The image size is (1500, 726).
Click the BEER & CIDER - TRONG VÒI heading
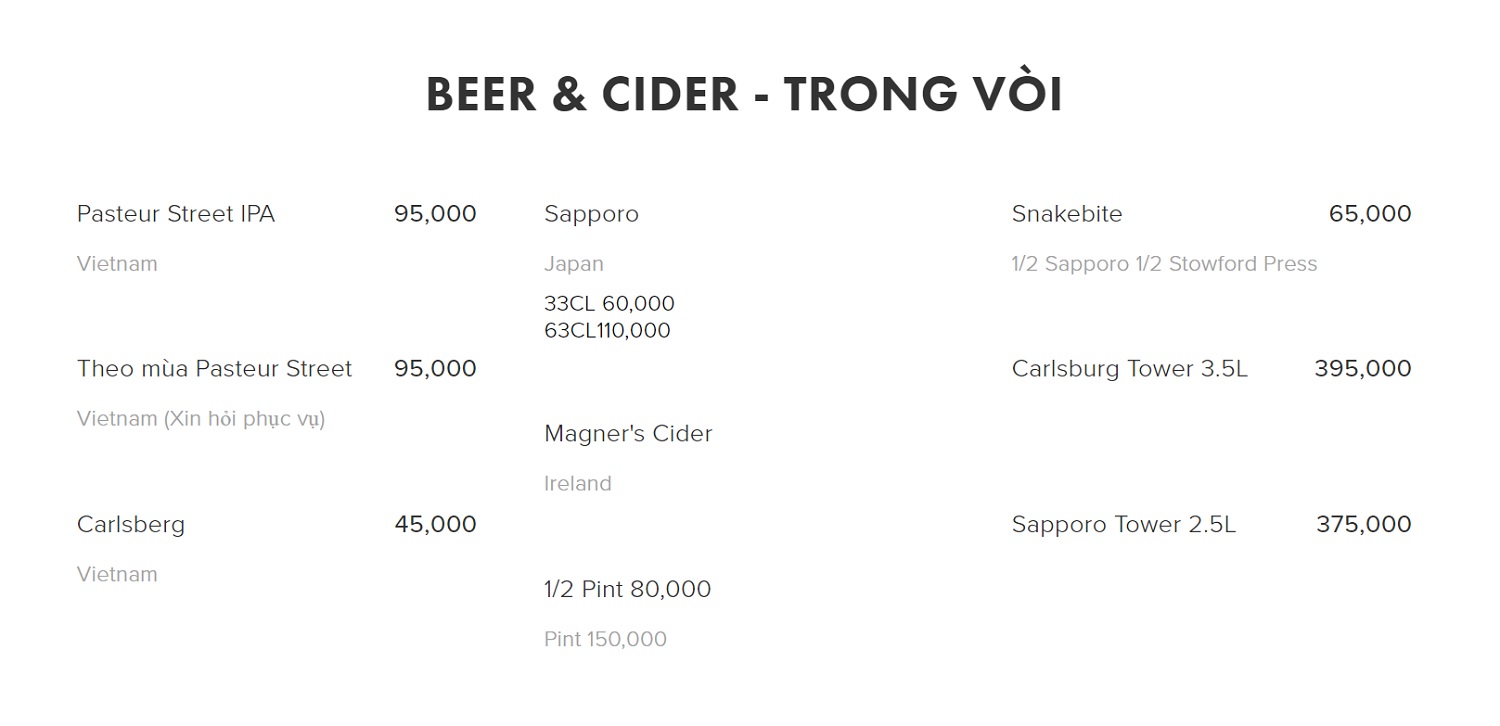[744, 94]
